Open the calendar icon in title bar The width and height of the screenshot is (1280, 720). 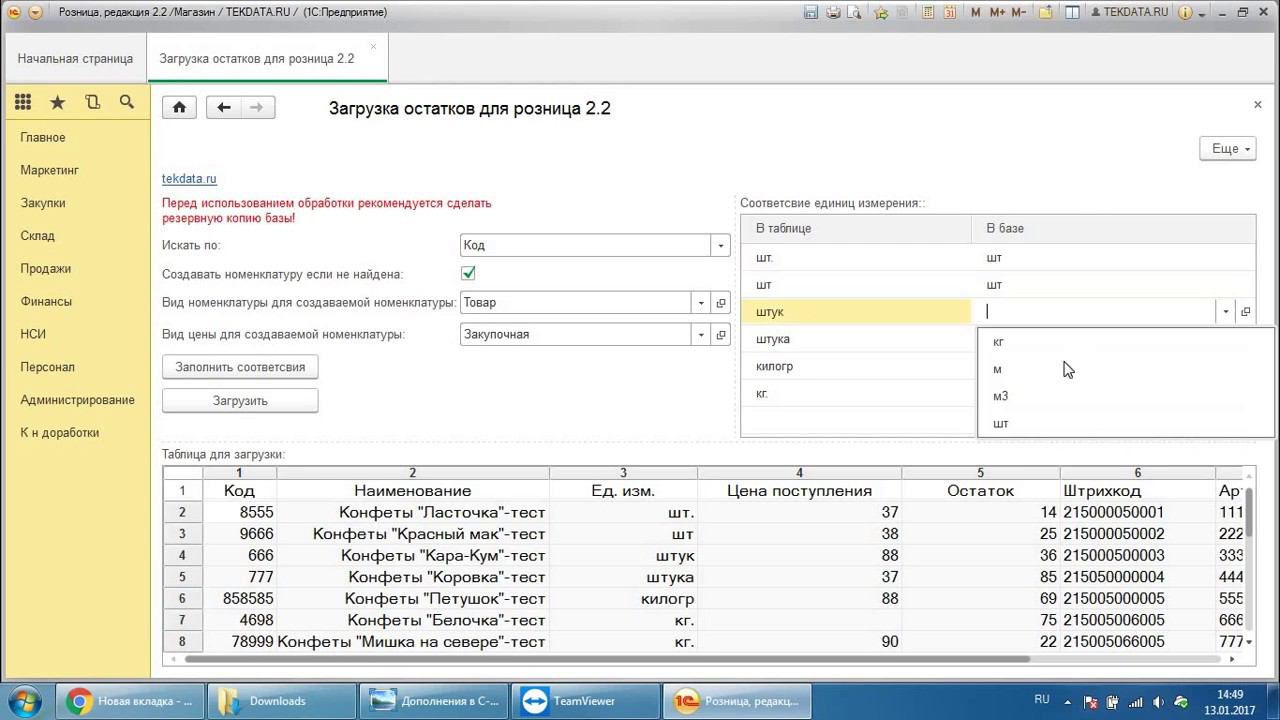pos(949,12)
